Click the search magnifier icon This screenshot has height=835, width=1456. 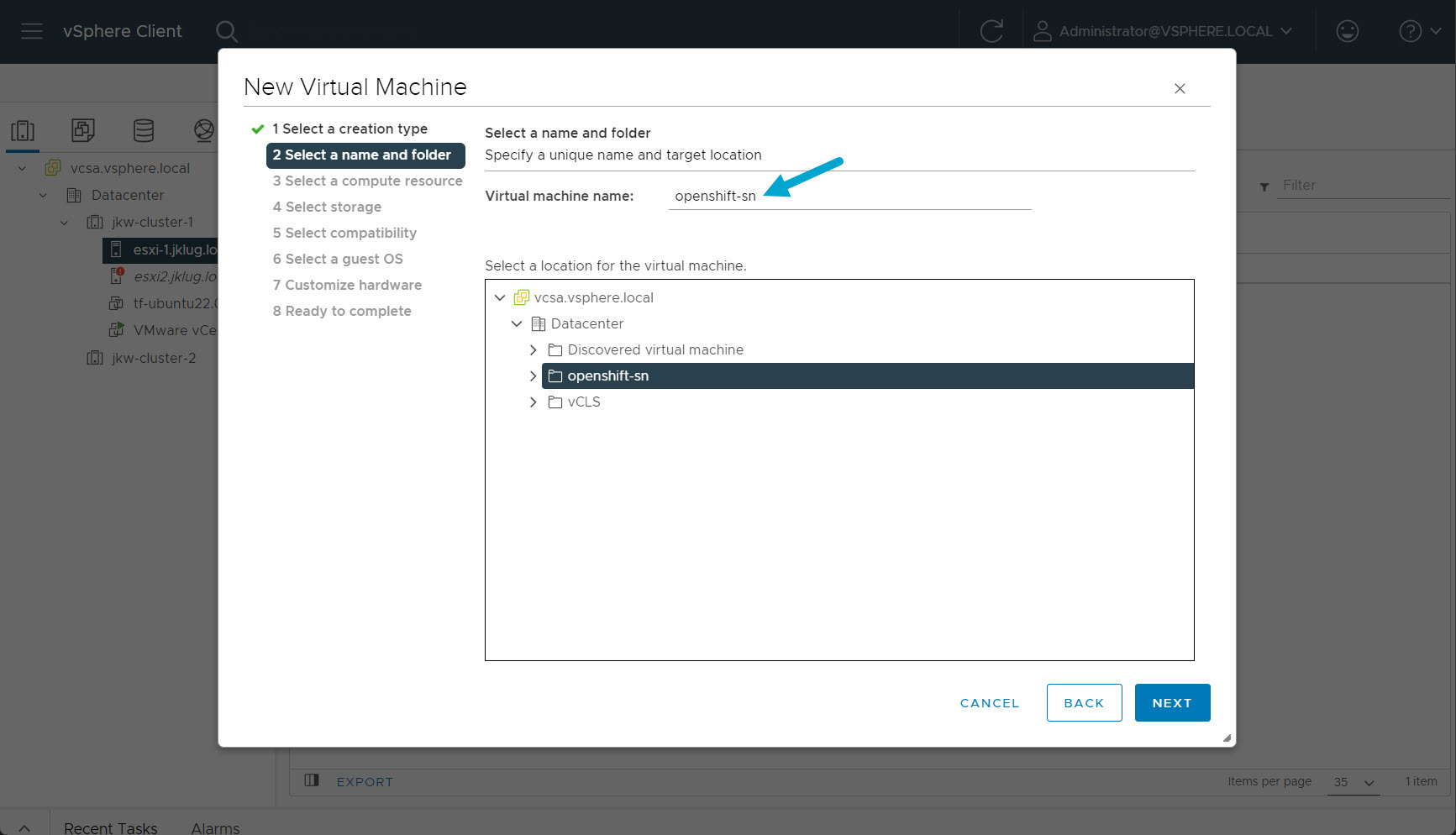226,31
